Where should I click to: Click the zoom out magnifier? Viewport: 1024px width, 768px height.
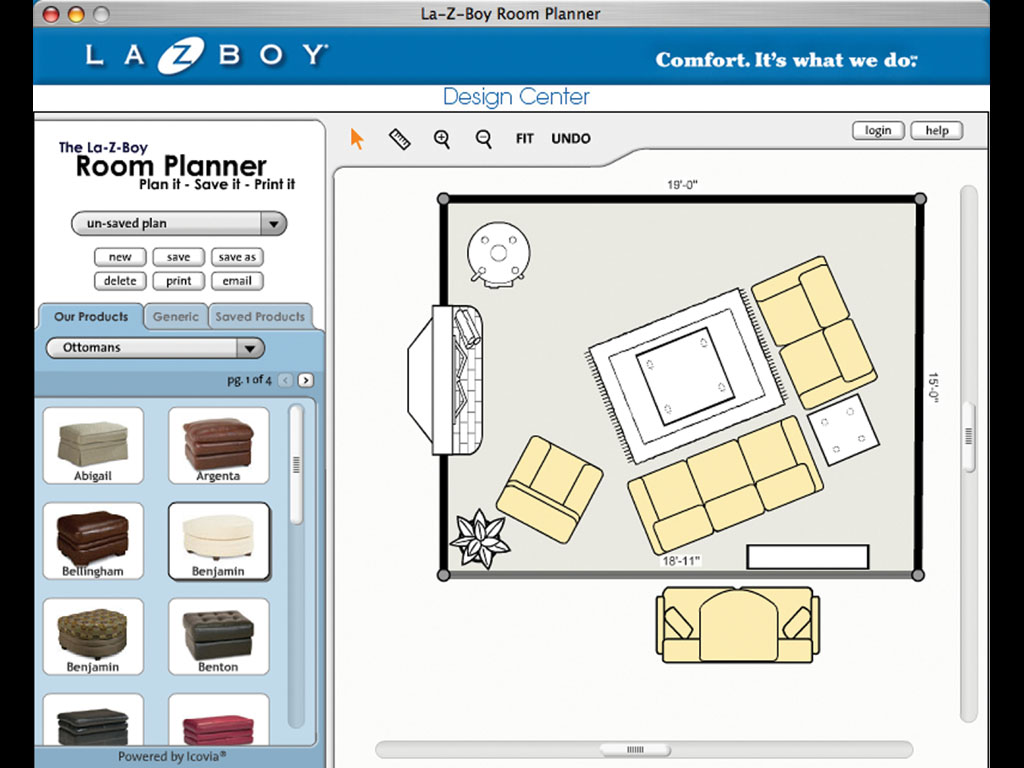[483, 138]
